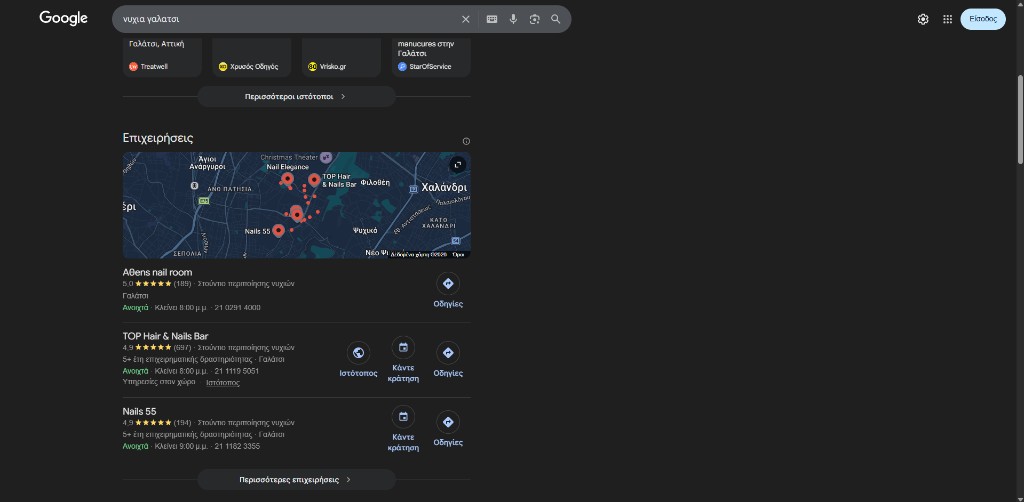This screenshot has width=1024, height=502.
Task: Open the Google apps grid
Action: (x=948, y=19)
